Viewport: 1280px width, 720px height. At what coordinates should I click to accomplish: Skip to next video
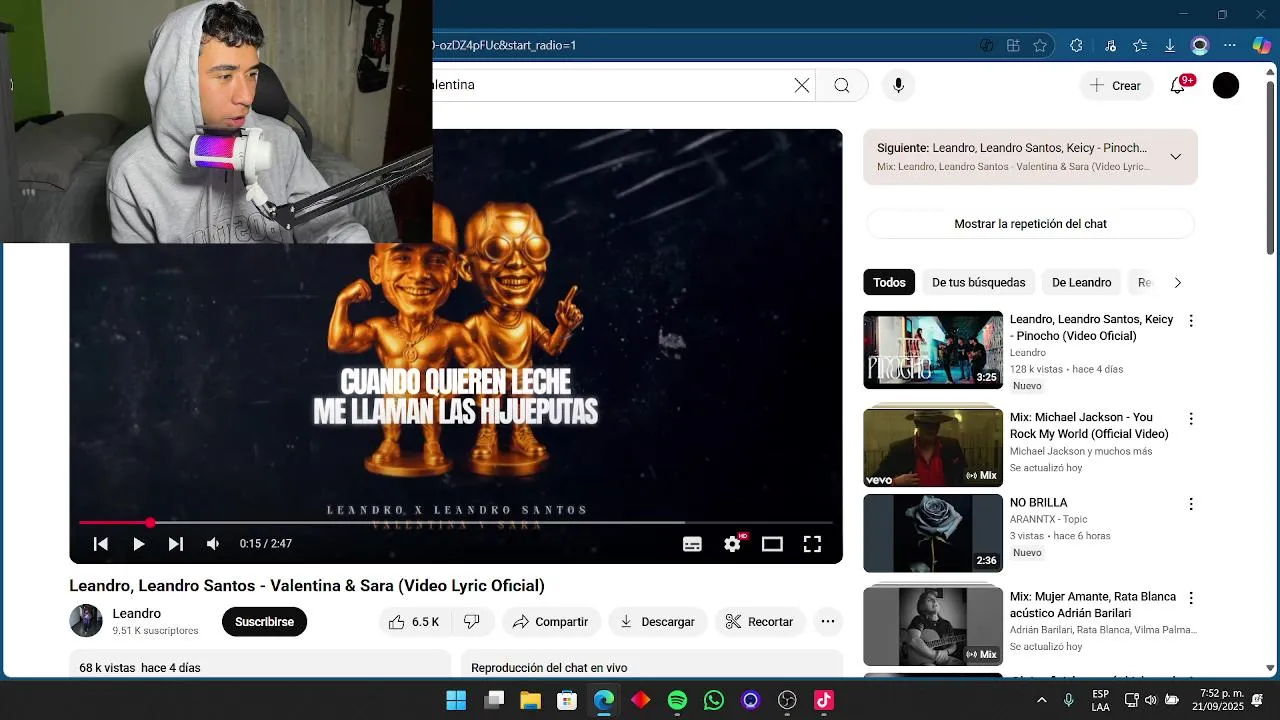(175, 544)
